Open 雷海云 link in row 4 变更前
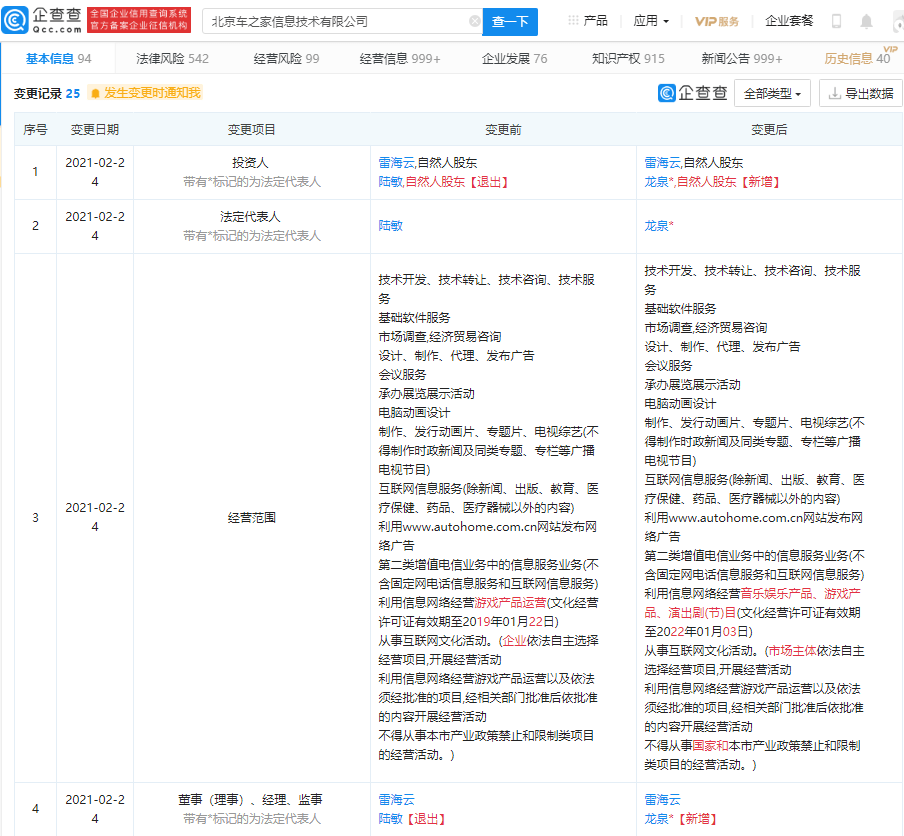Viewport: 904px width, 836px height. (396, 800)
